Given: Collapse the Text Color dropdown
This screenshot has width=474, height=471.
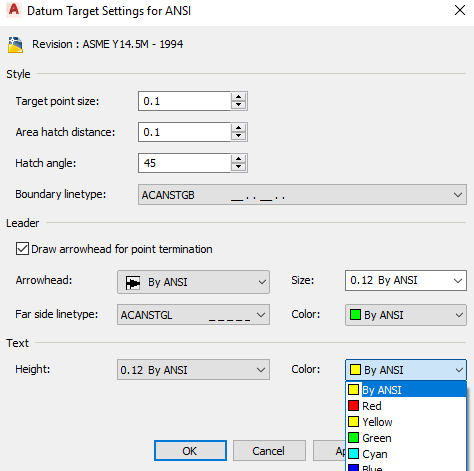Looking at the screenshot, I should (x=406, y=370).
